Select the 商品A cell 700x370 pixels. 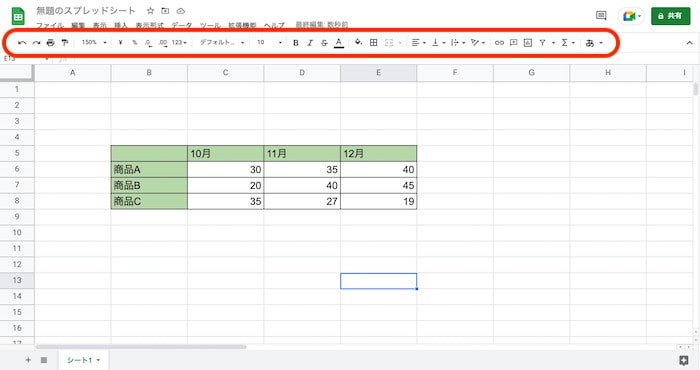[x=149, y=170]
